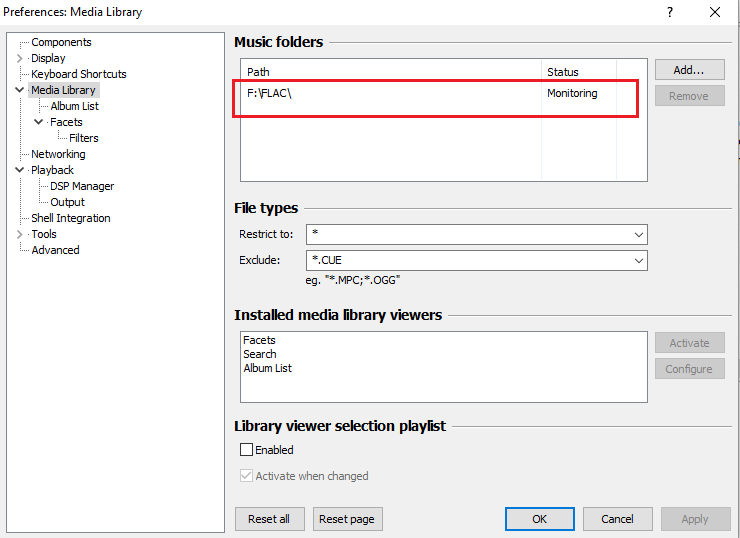740x538 pixels.
Task: Select the F:\FLAC\ music folder row
Action: tap(390, 93)
